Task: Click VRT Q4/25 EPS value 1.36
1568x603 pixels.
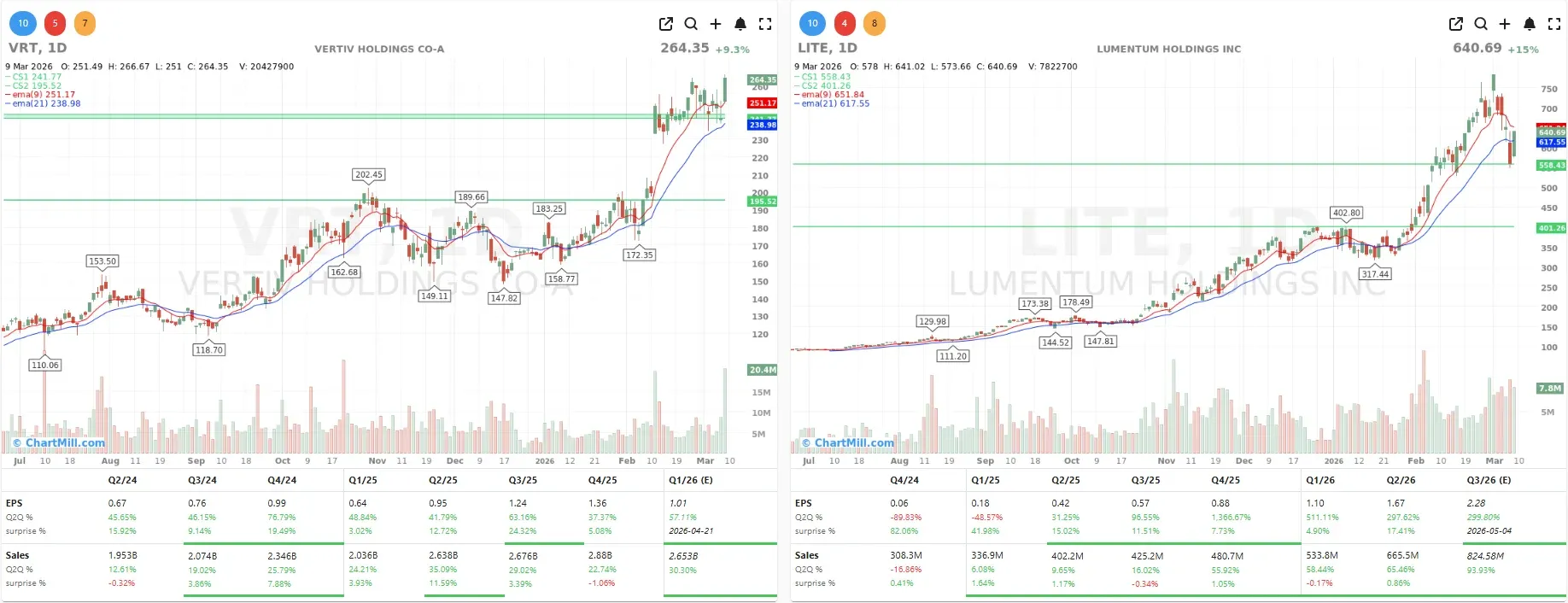Action: point(598,503)
